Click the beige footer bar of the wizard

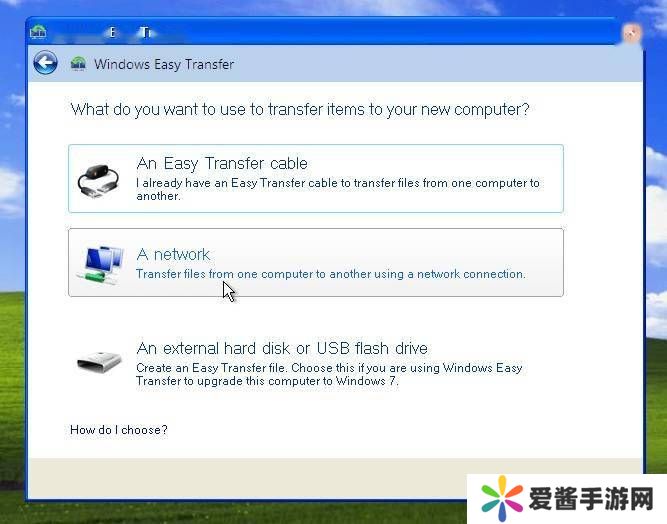[247, 478]
